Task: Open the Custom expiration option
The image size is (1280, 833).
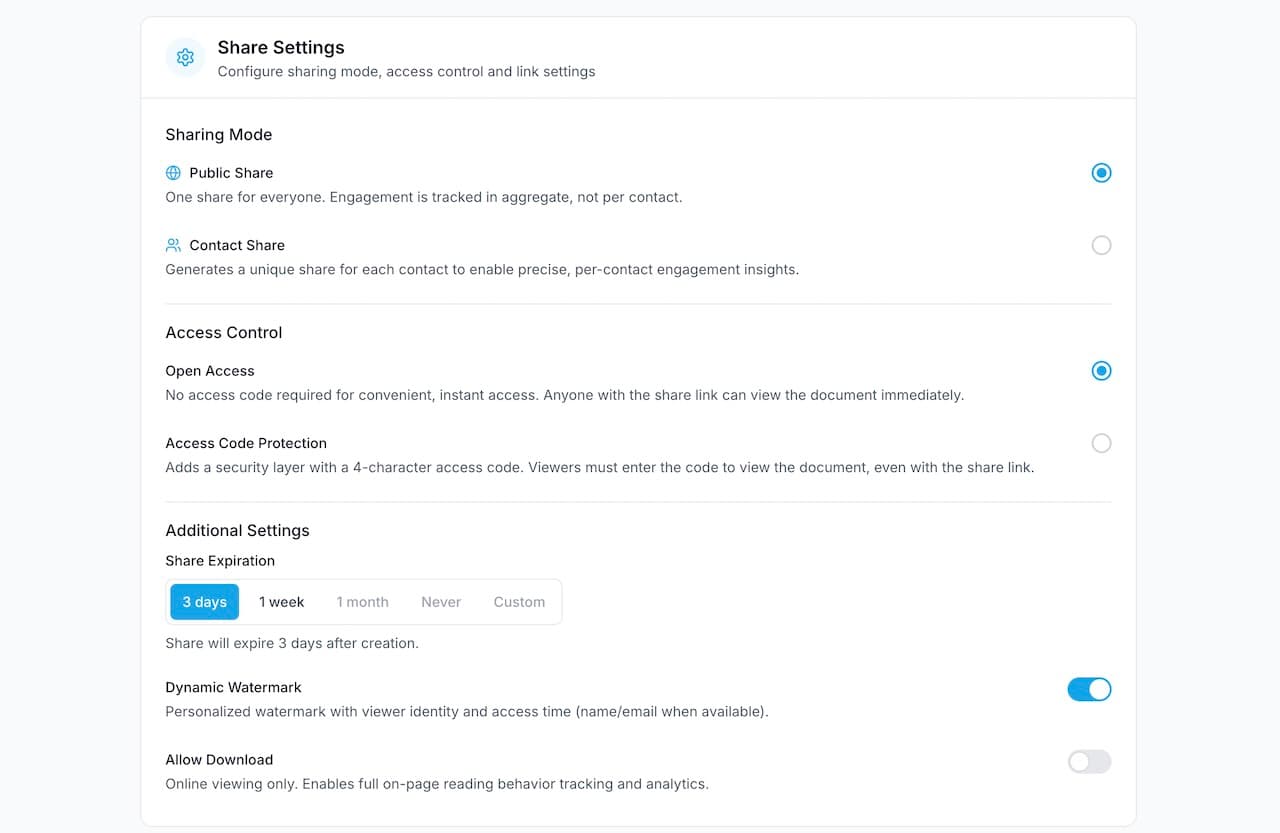Action: tap(519, 601)
